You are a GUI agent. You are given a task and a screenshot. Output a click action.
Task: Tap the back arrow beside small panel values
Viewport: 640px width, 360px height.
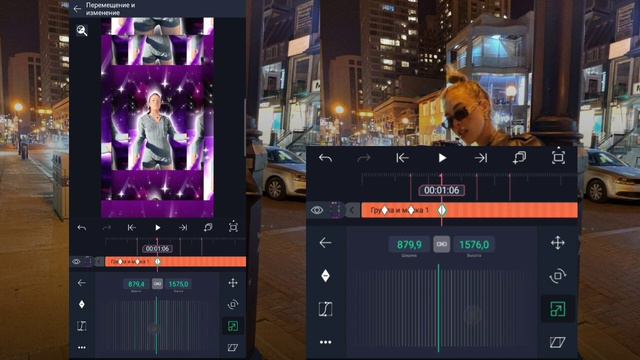coord(82,282)
